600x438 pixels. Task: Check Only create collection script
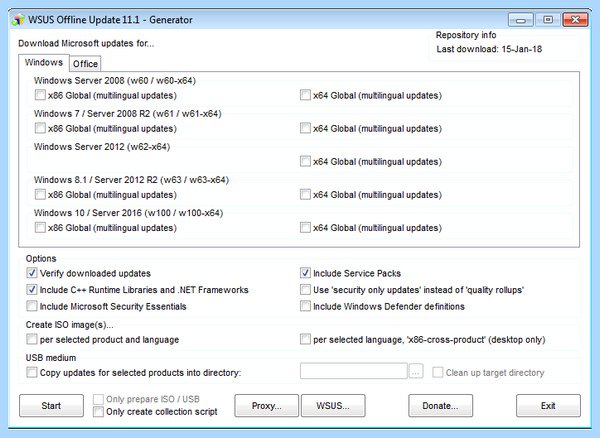98,412
